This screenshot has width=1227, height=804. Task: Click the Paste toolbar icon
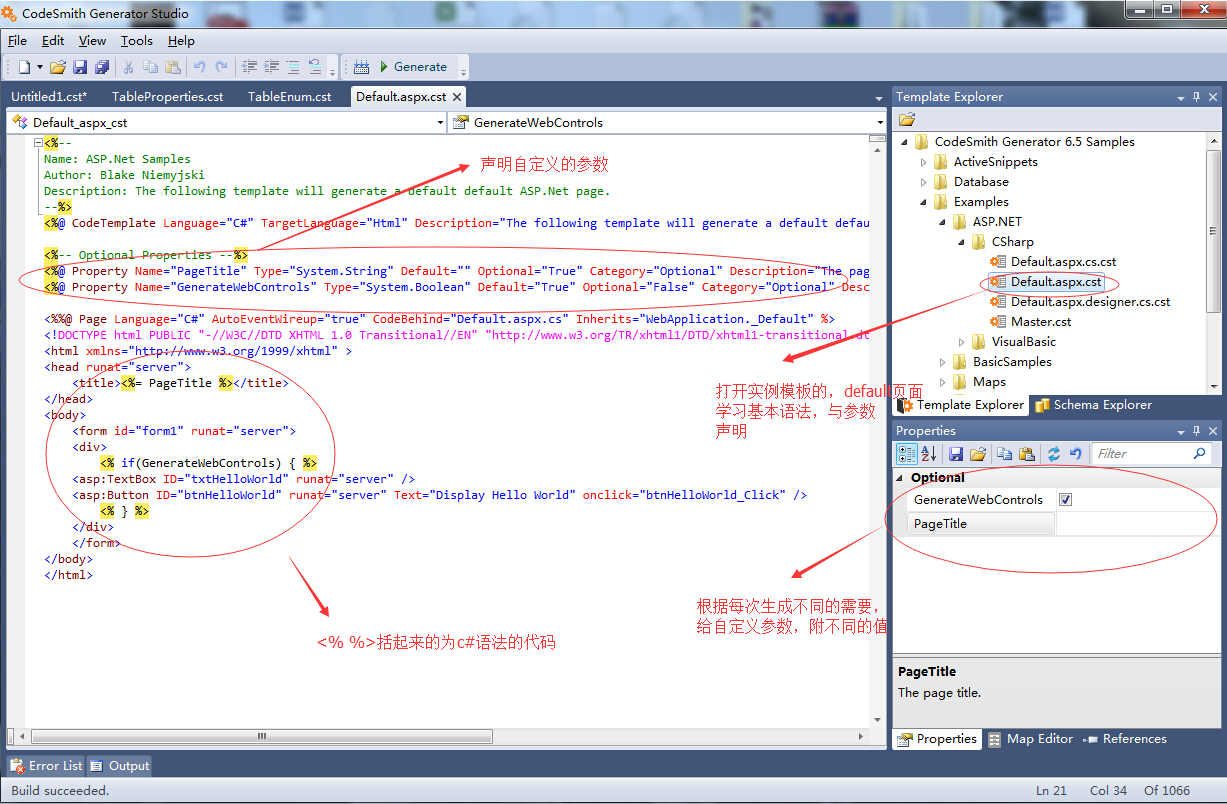coord(173,67)
